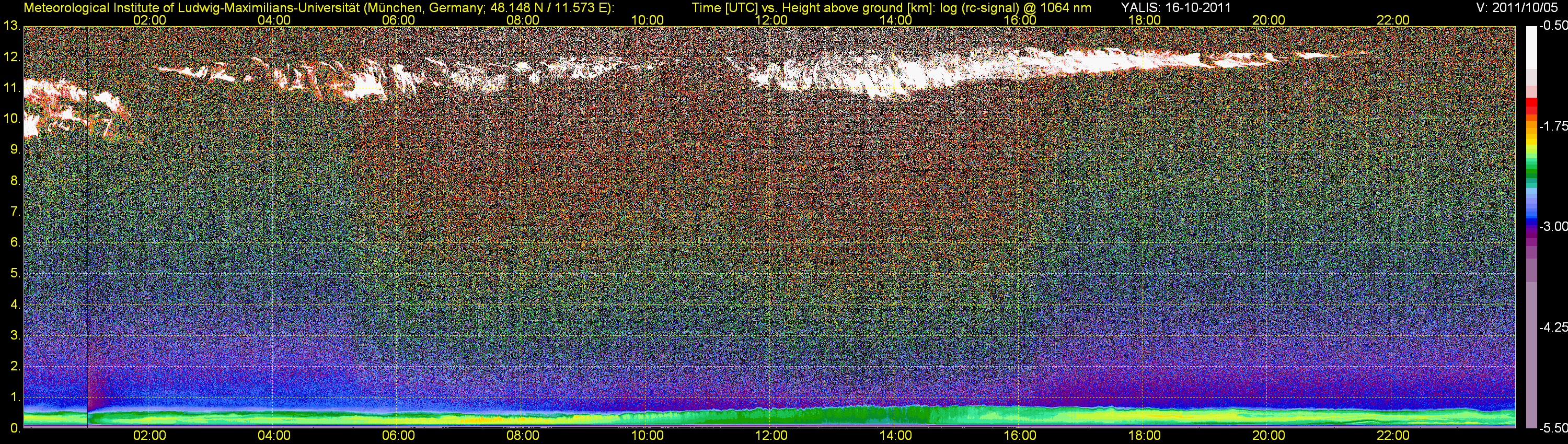Click the 18:00 label on the top time axis

pos(1144,20)
